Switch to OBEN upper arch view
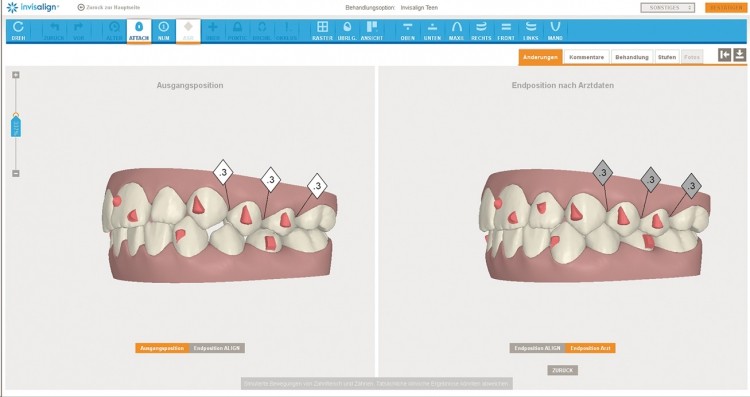Screen dimensions: 750x397 (408, 31)
